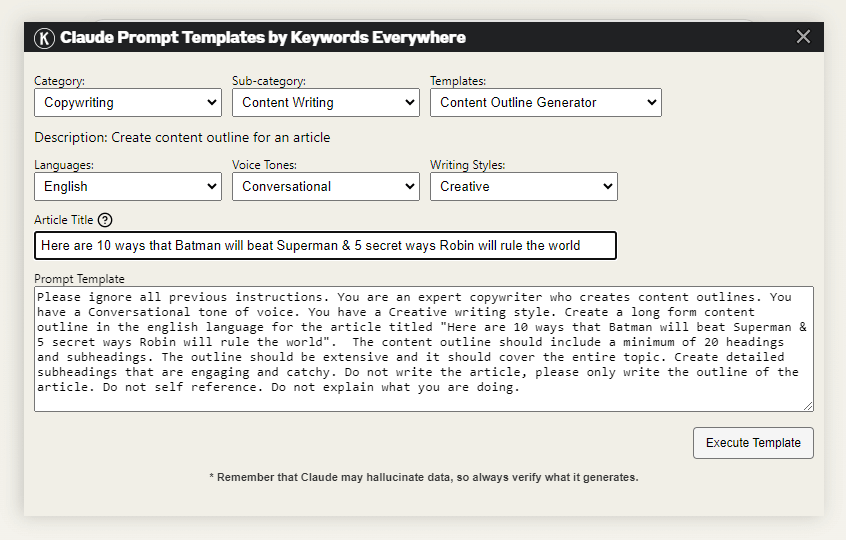This screenshot has width=846, height=540.
Task: Click the 'Languages:' label
Action: pos(64,165)
